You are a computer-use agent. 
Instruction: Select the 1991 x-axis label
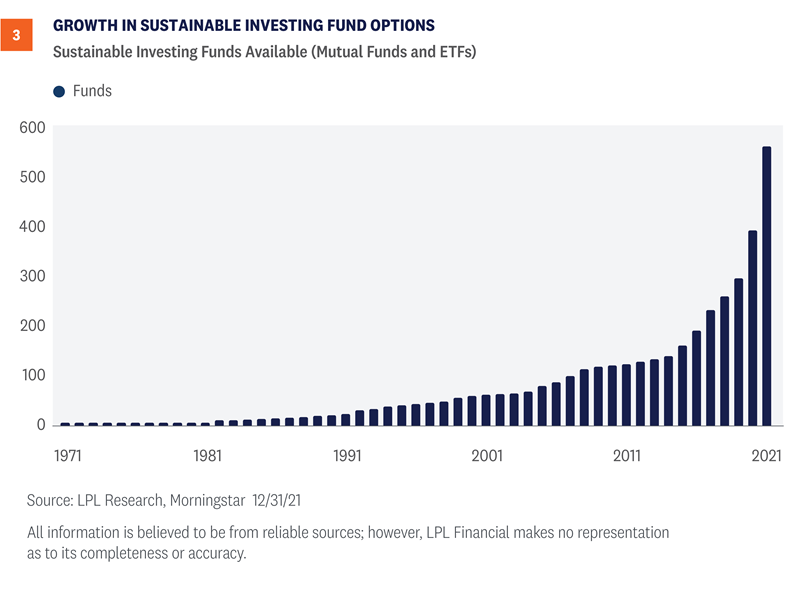point(346,456)
